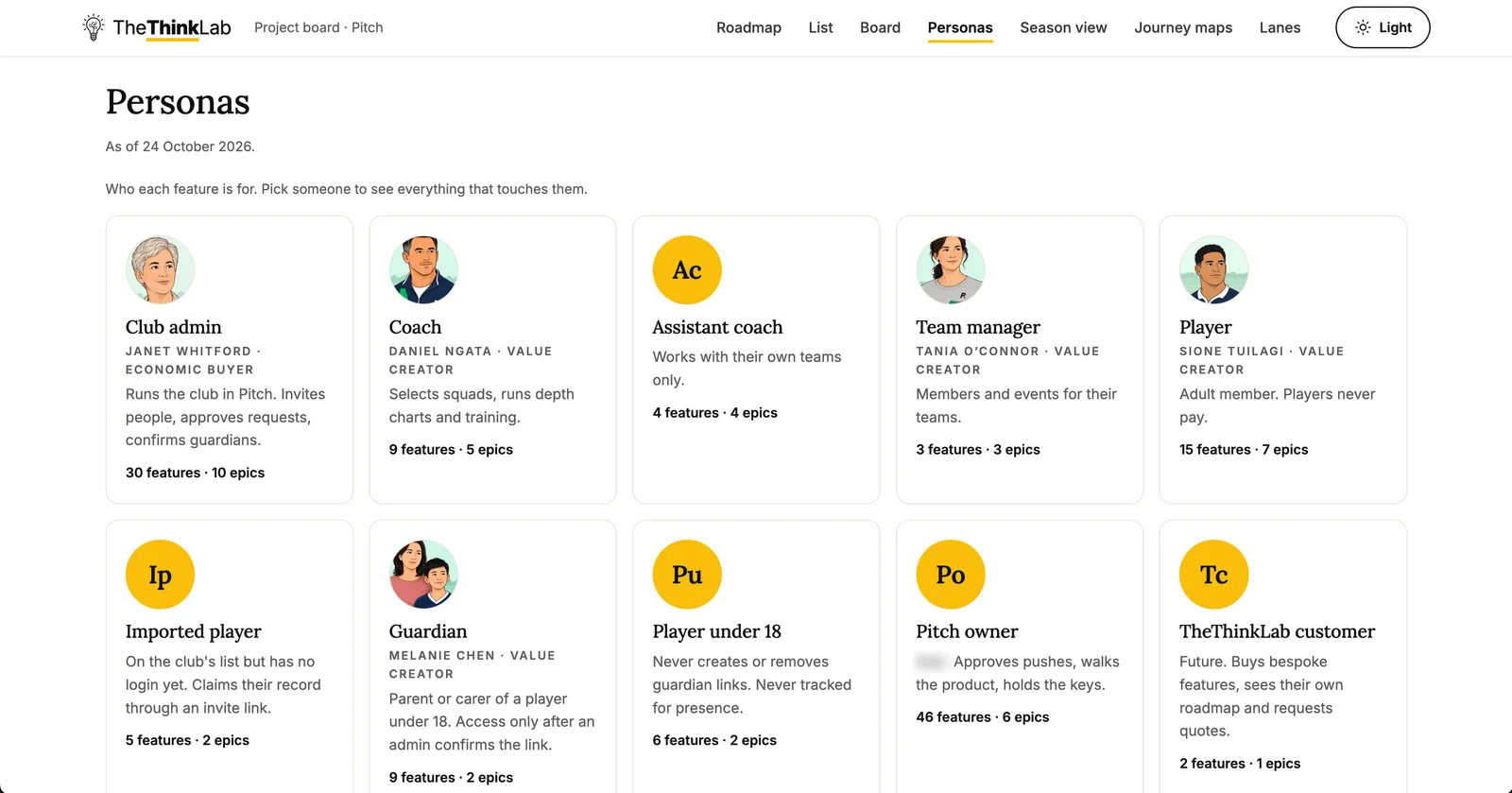Click "30 features · 10 epics" text
The width and height of the screenshot is (1512, 793).
pyautogui.click(x=195, y=473)
